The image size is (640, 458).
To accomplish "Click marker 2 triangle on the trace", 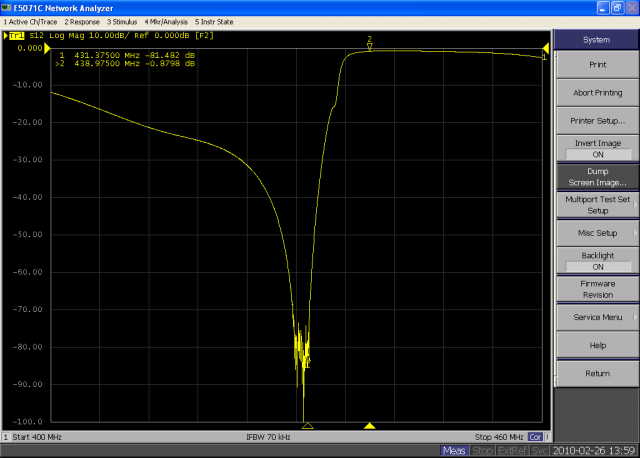I will 369,46.
